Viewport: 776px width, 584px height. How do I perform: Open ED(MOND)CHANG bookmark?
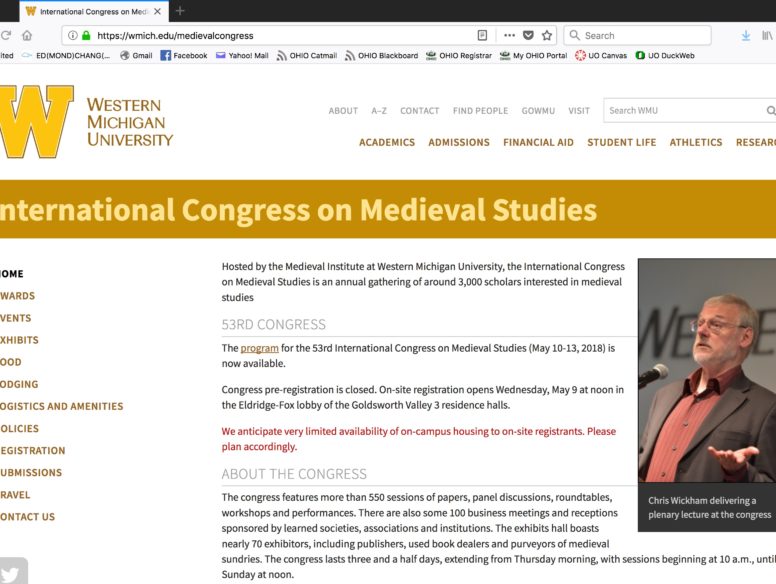(x=66, y=55)
